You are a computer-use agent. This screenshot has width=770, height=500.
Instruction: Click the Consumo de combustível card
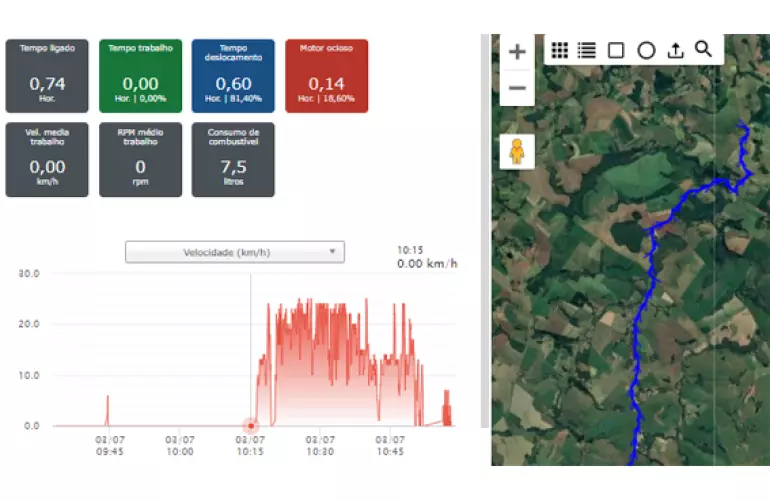click(x=233, y=159)
